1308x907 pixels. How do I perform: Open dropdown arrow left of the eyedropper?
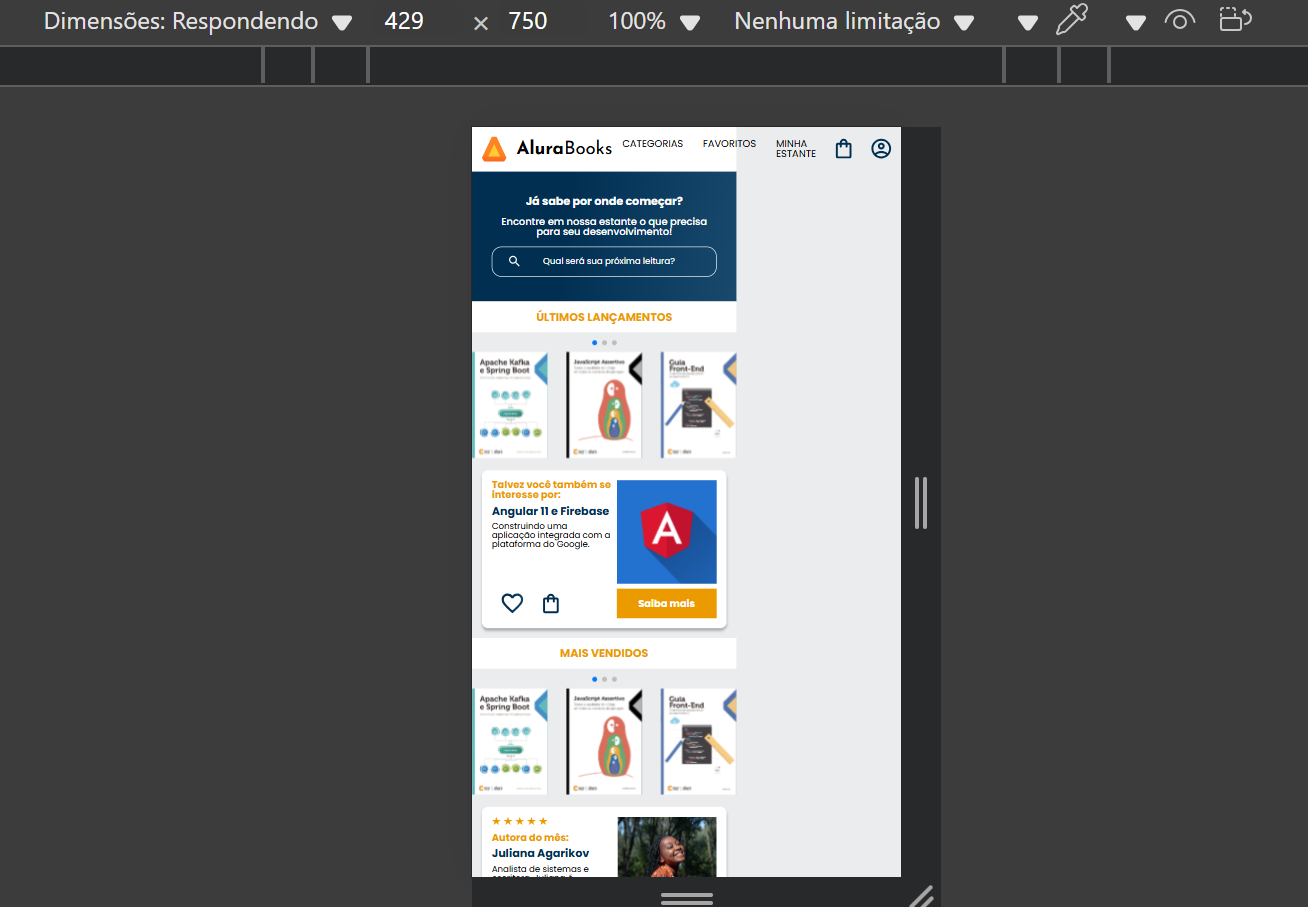(x=1028, y=23)
